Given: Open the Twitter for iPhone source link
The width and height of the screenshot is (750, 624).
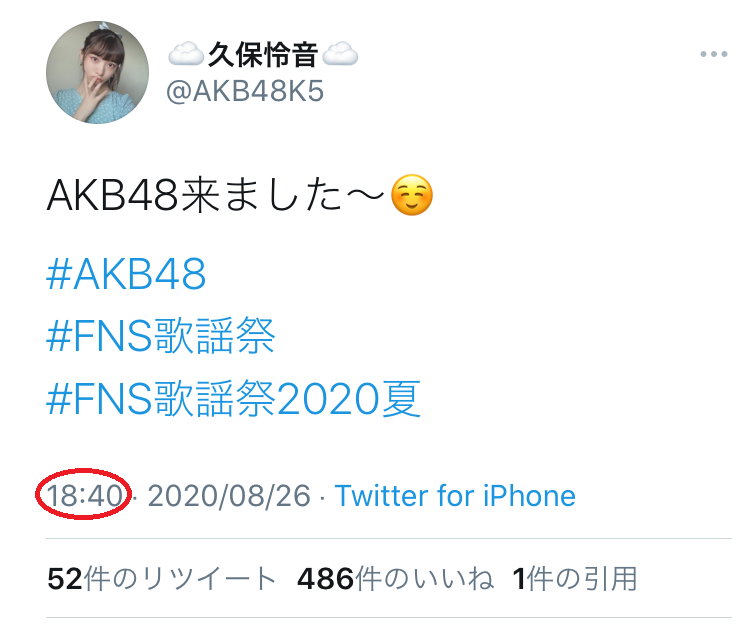Looking at the screenshot, I should point(455,495).
